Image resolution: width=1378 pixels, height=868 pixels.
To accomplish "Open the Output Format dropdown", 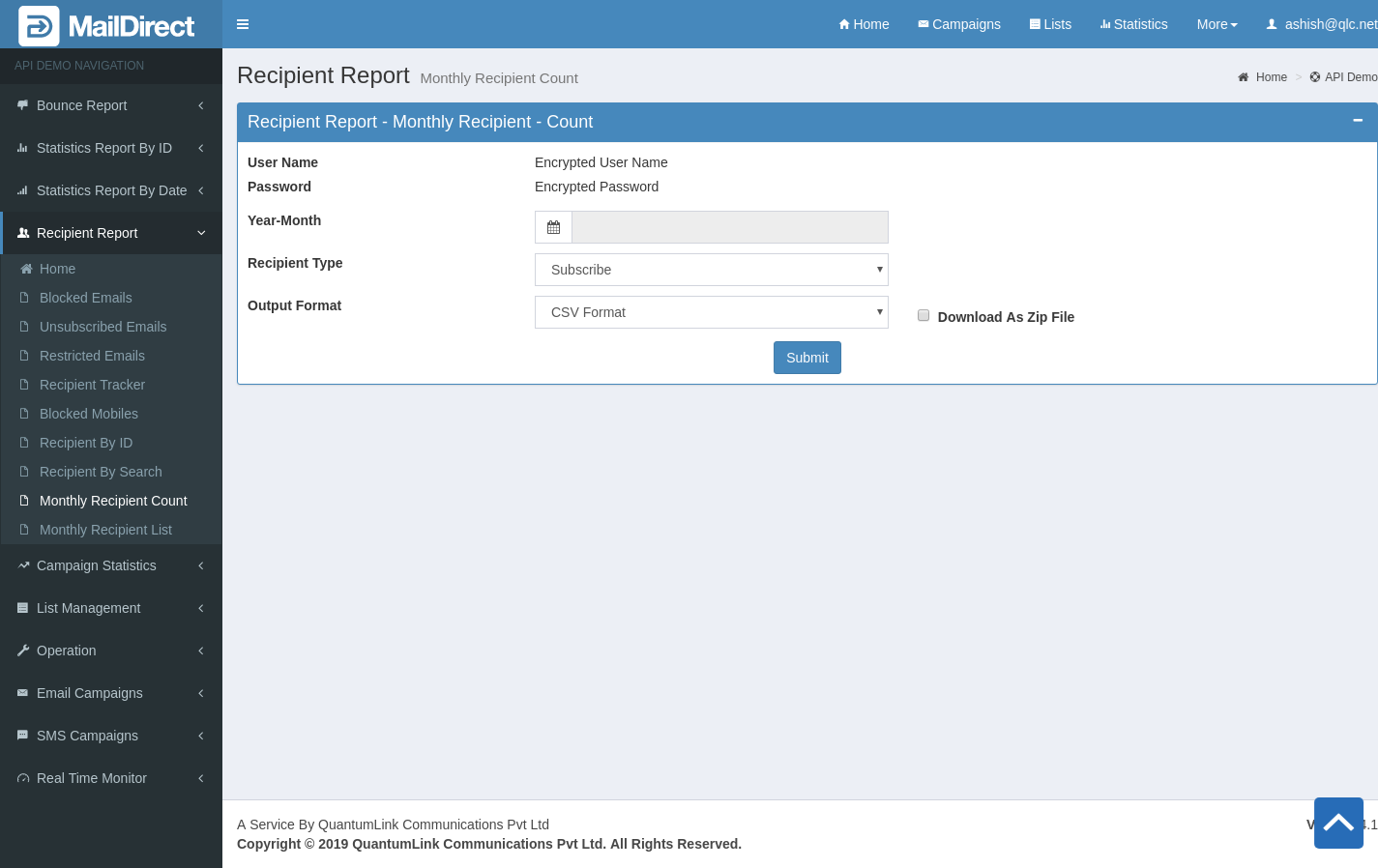I will click(711, 312).
